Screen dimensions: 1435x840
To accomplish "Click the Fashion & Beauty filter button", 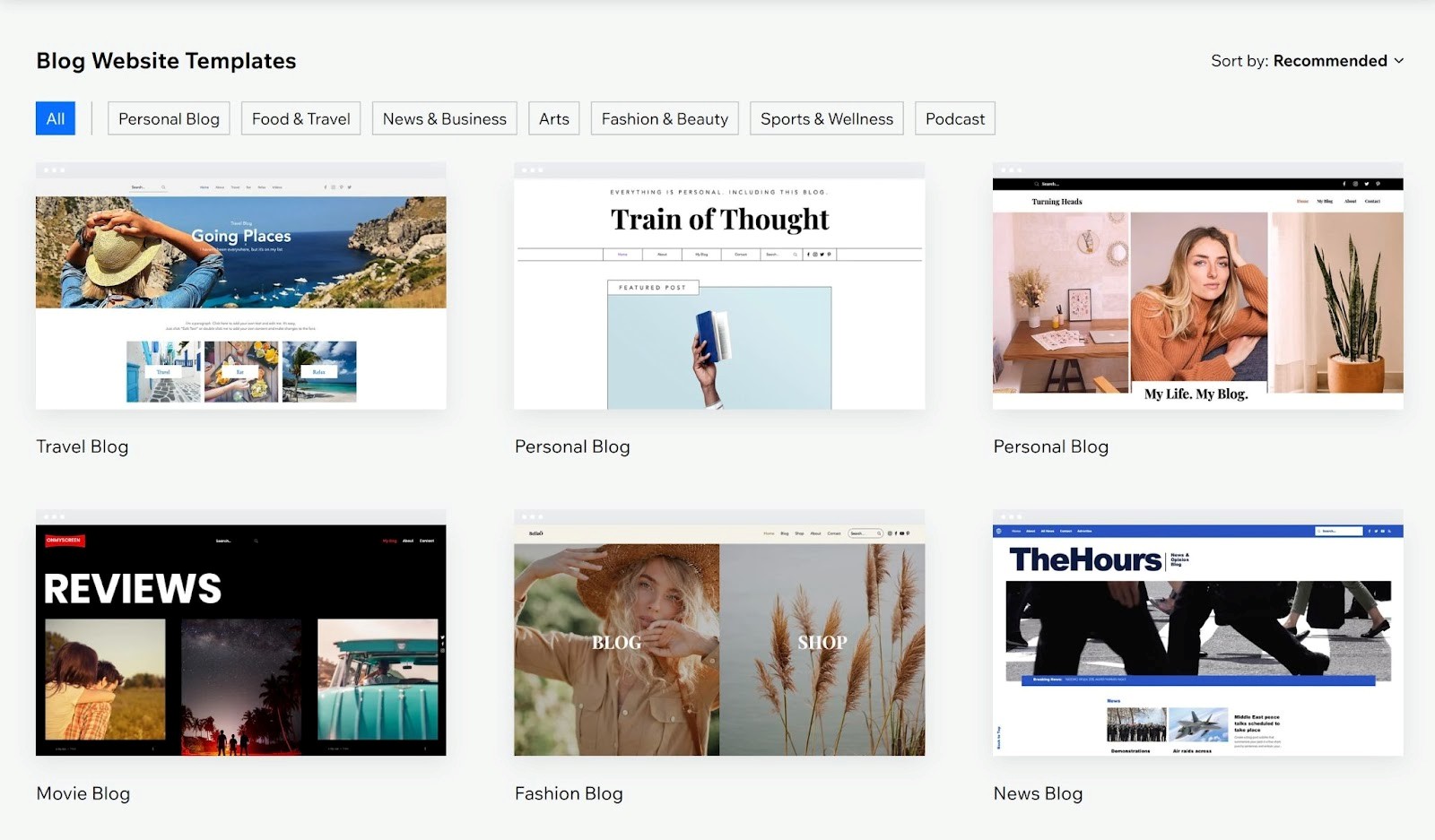I will (664, 117).
